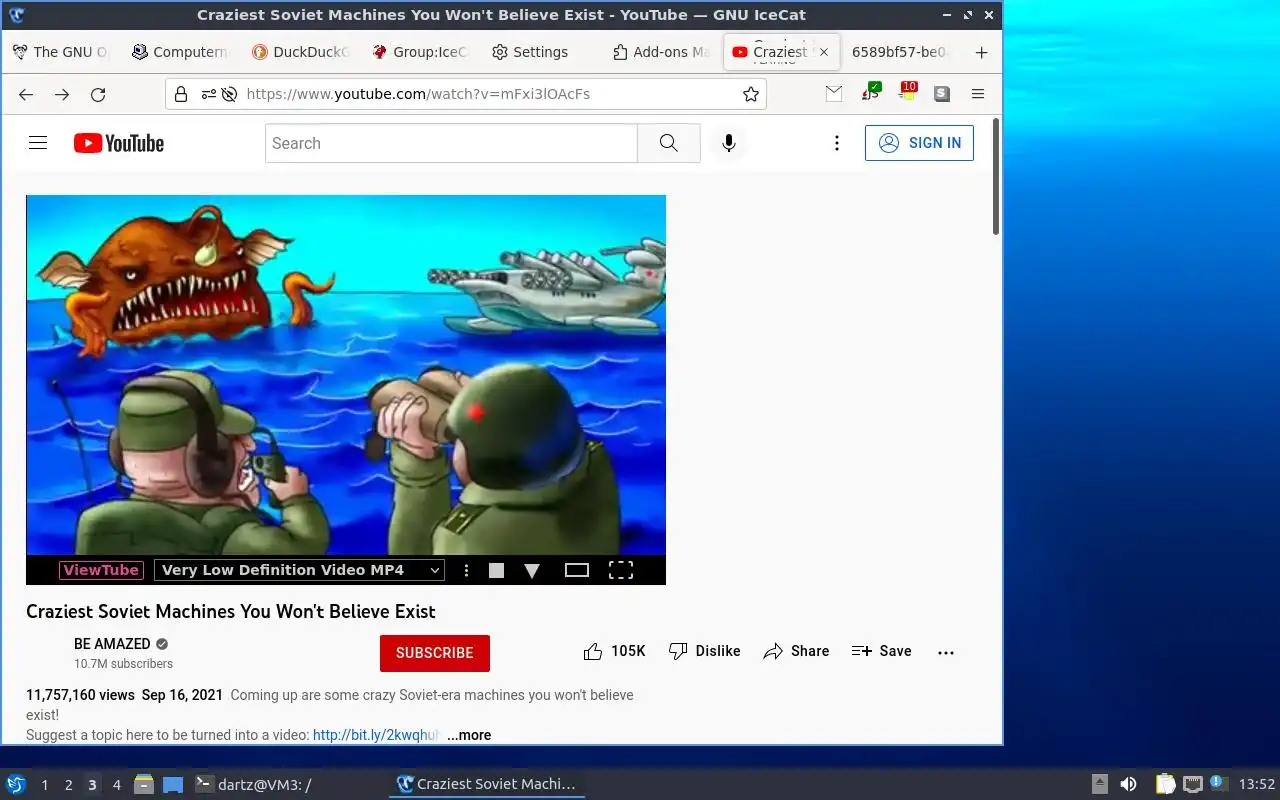Toggle ViewTube widescreen mode
The width and height of the screenshot is (1280, 800).
pos(577,570)
